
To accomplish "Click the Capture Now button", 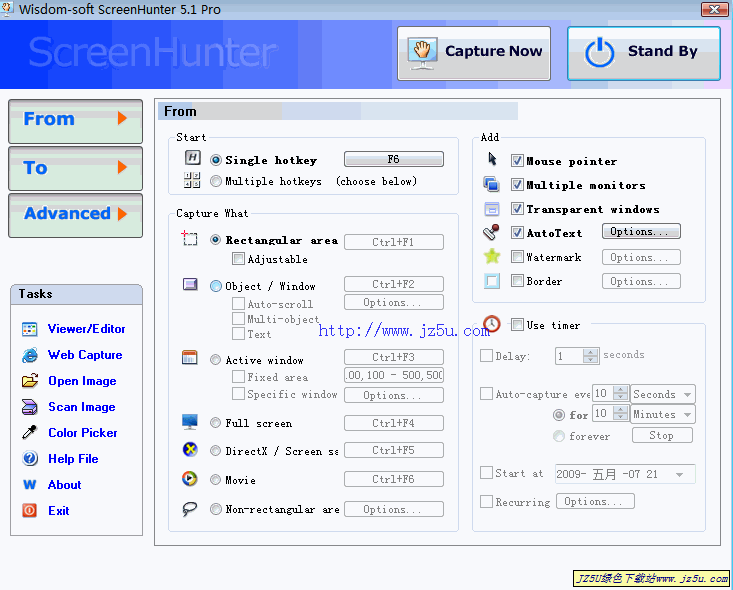I will click(474, 53).
